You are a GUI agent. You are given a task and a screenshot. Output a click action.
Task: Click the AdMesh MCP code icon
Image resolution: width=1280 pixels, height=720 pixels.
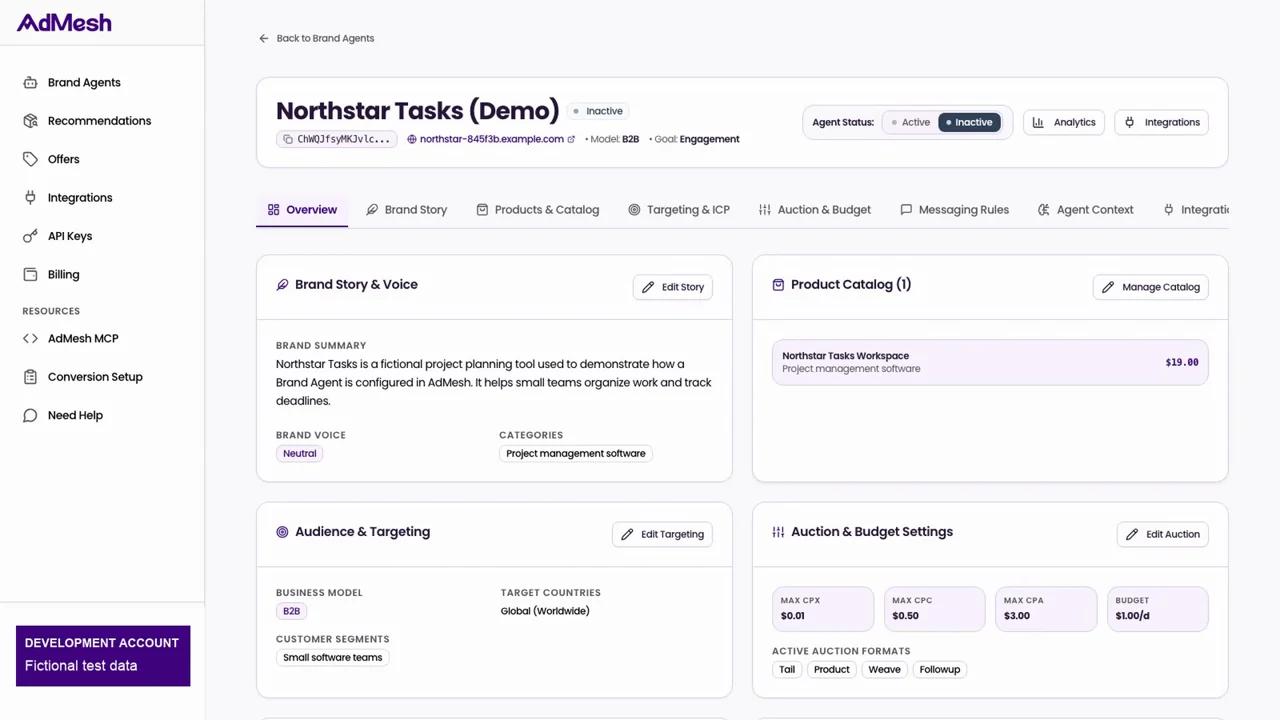coord(30,339)
